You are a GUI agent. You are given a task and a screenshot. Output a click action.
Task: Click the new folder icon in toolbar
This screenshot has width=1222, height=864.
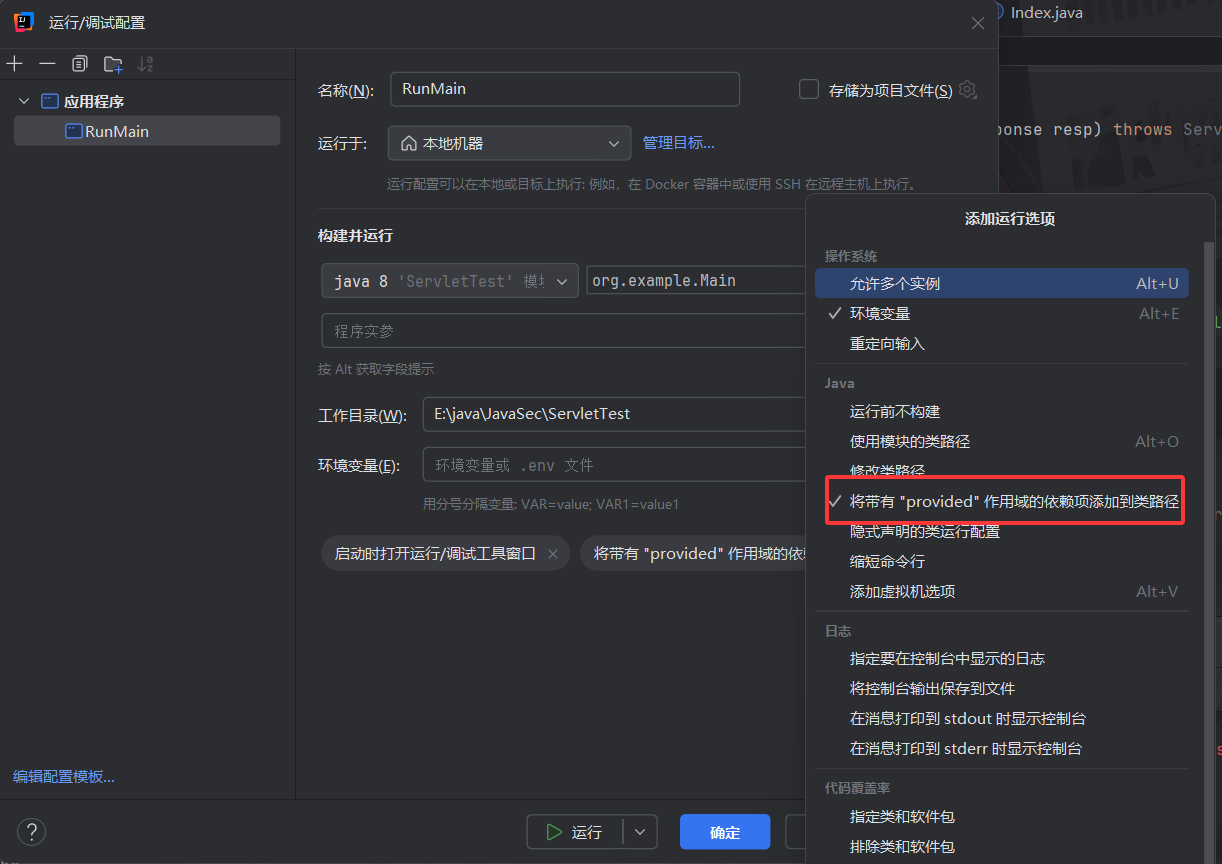point(113,64)
